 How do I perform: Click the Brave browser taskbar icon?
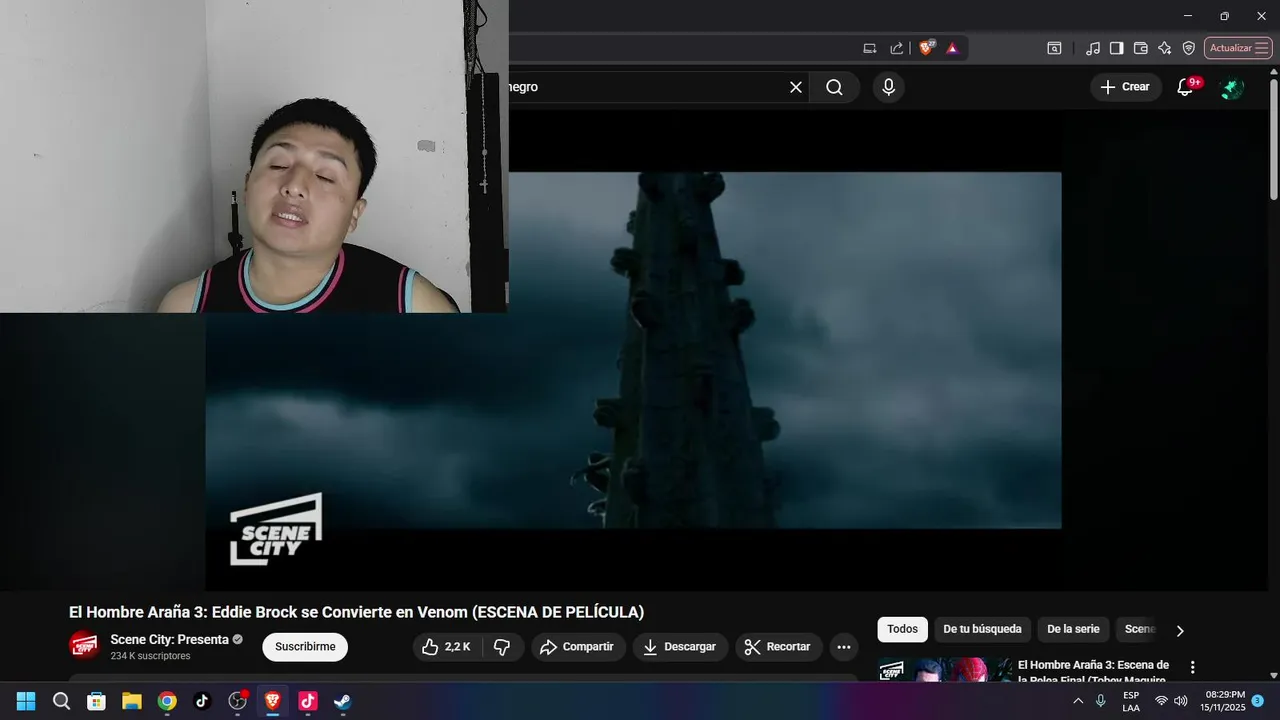272,701
